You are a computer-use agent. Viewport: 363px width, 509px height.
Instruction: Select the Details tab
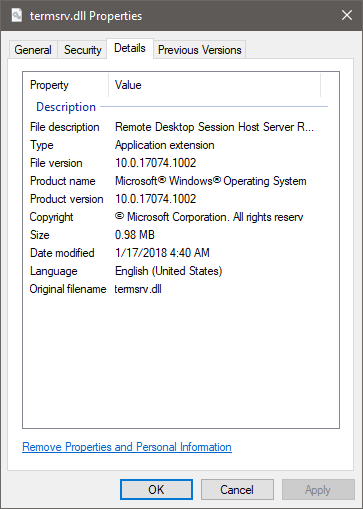(130, 48)
